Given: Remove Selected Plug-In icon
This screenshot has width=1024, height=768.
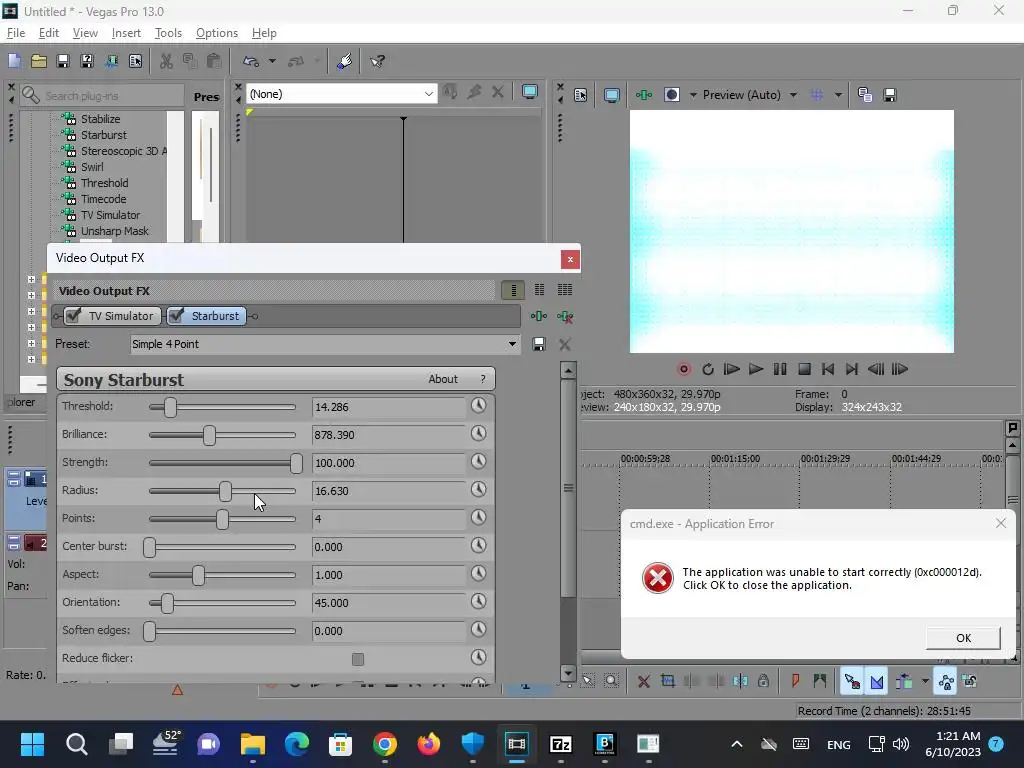Looking at the screenshot, I should click(x=565, y=317).
